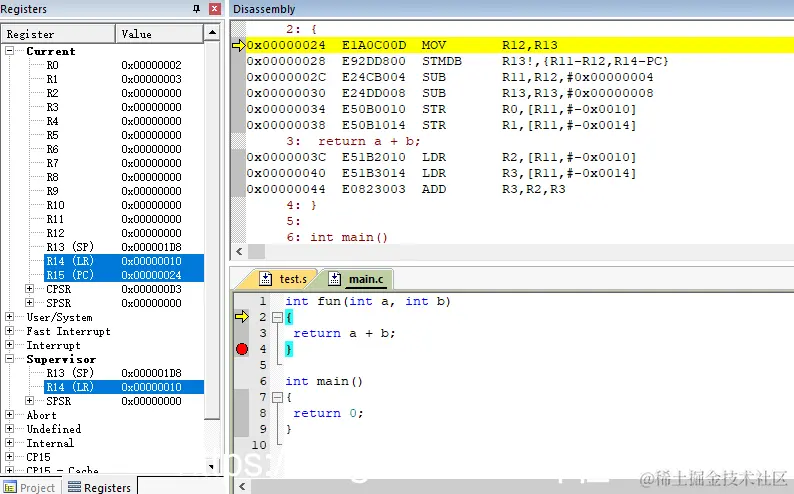Collapse the Current register group
Screen dimensions: 794x494
tap(10, 51)
